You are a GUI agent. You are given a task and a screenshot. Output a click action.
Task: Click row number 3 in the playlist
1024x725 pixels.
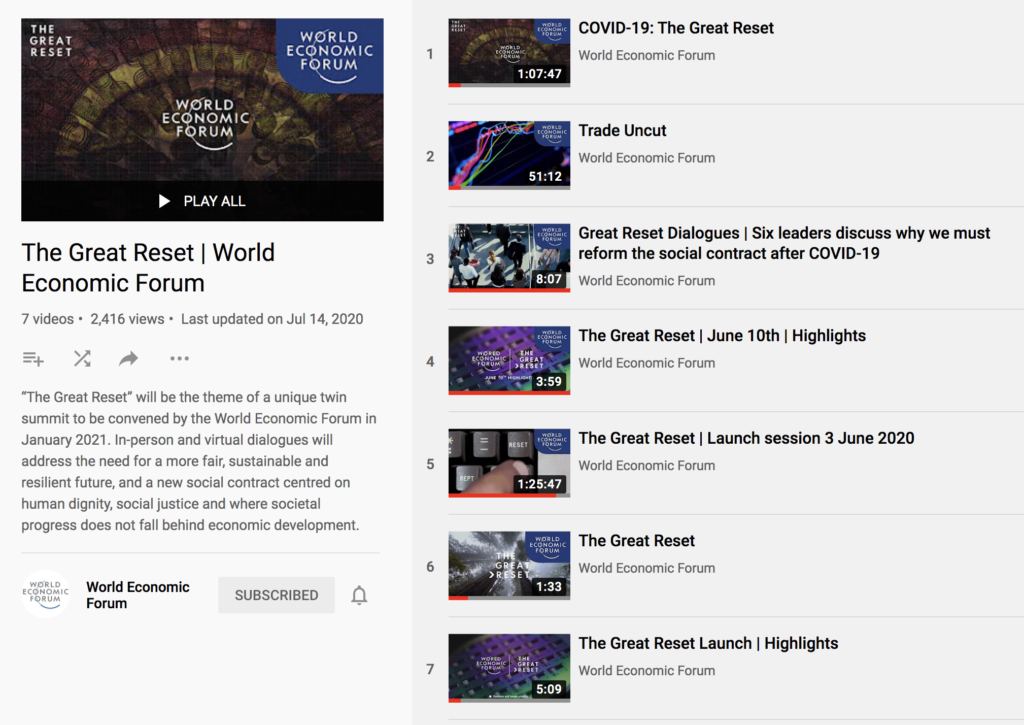coord(430,259)
